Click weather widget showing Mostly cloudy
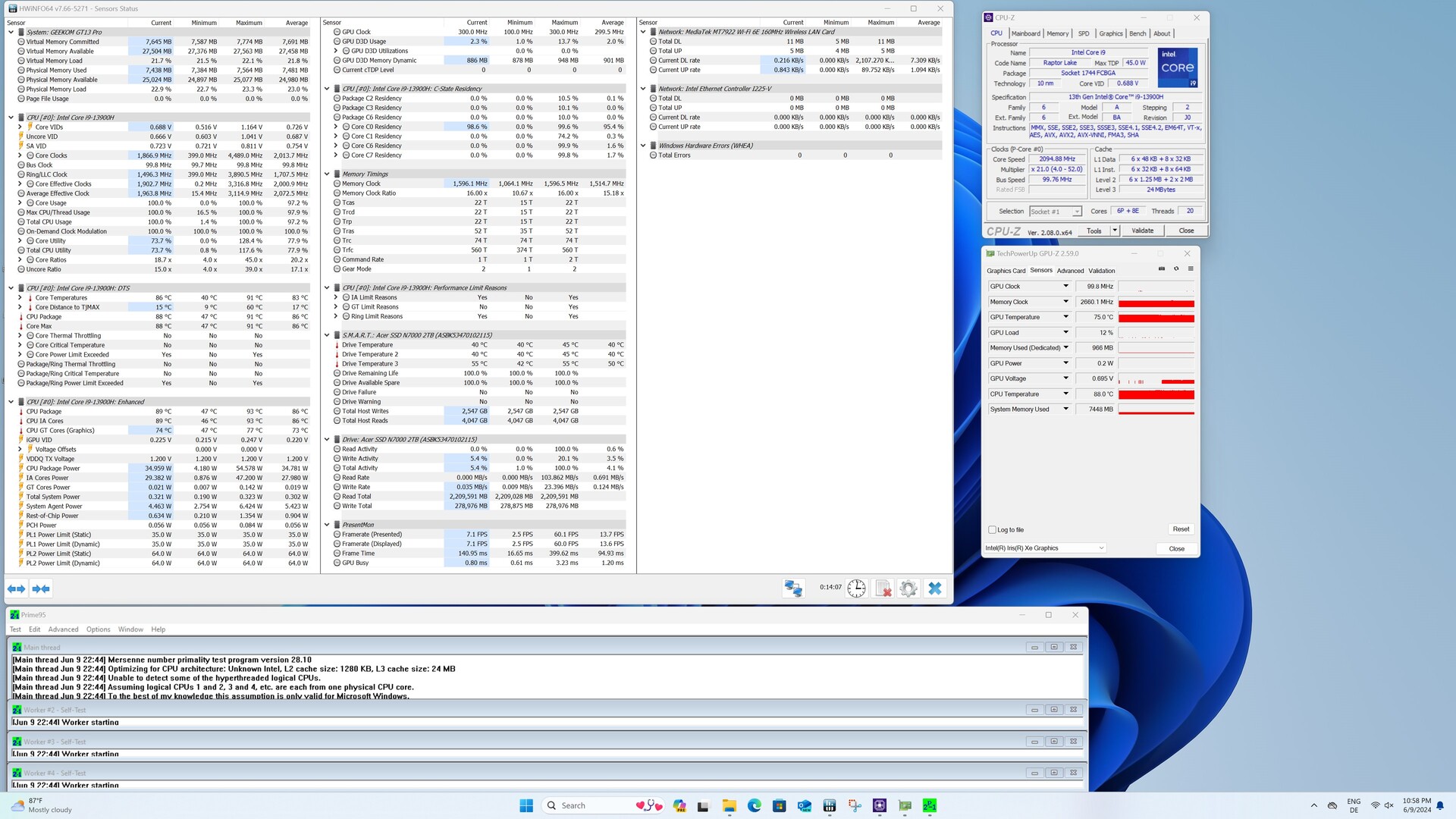1456x819 pixels. point(42,805)
